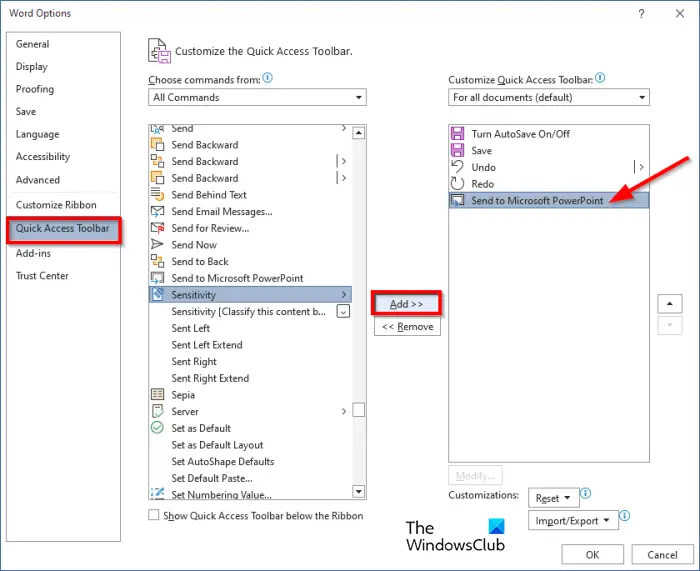Click the << Remove button
This screenshot has width=700, height=571.
(x=407, y=326)
